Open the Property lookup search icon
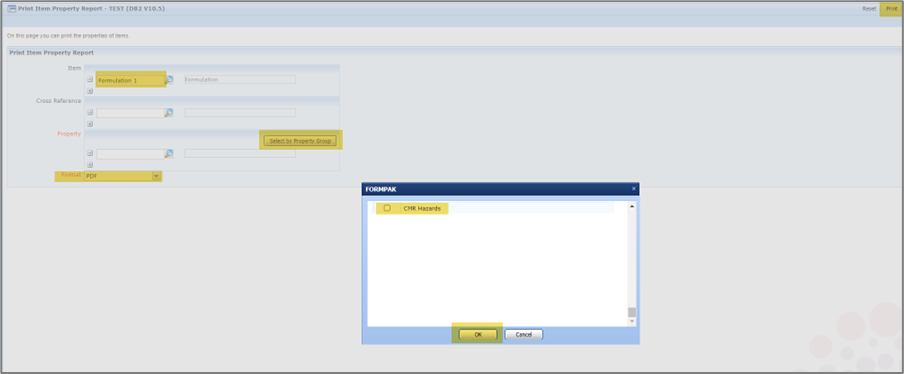This screenshot has width=904, height=374. point(169,154)
